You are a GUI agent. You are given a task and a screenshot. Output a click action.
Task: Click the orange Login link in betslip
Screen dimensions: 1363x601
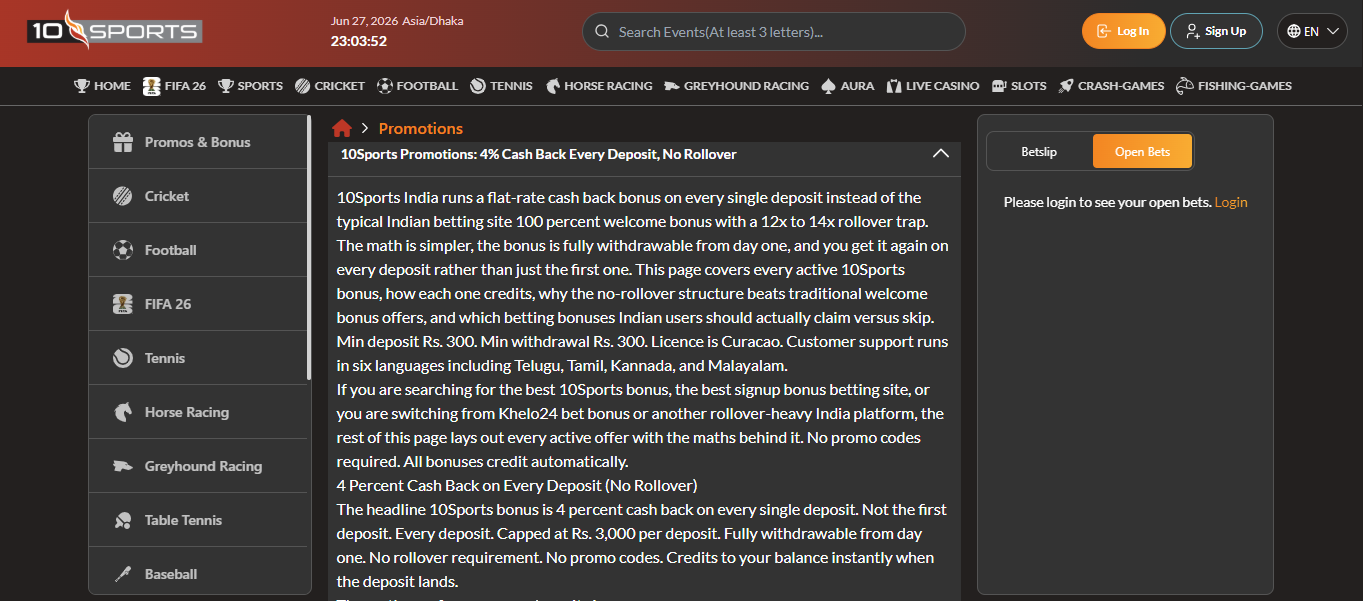coord(1231,202)
